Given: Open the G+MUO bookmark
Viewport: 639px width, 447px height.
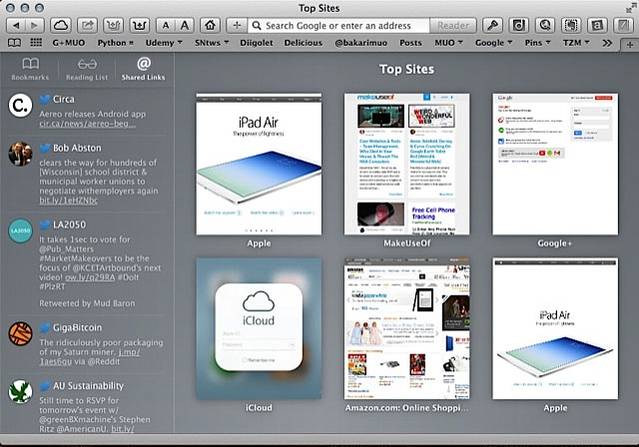Looking at the screenshot, I should click(68, 43).
